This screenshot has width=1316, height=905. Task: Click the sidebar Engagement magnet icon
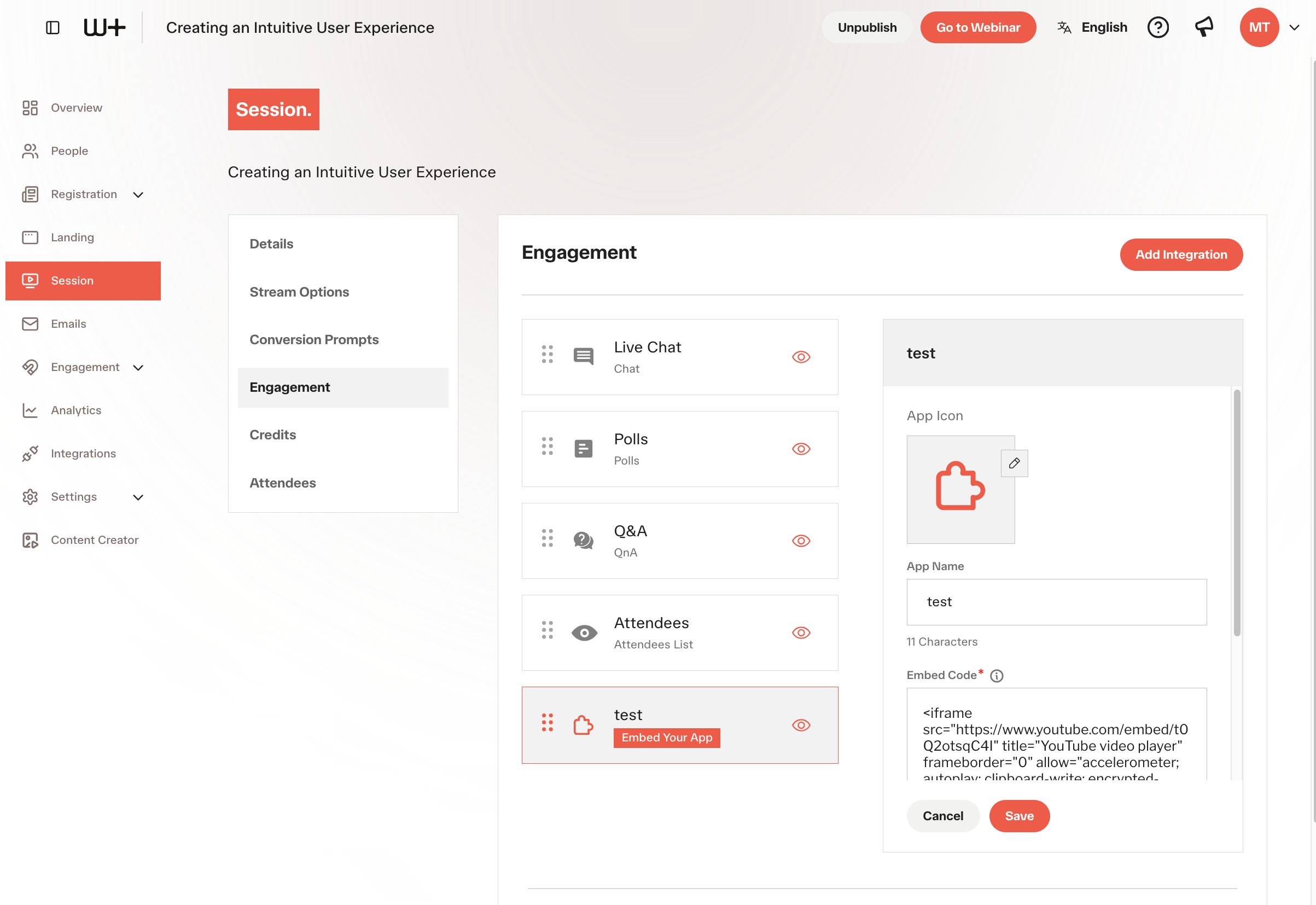coord(30,368)
